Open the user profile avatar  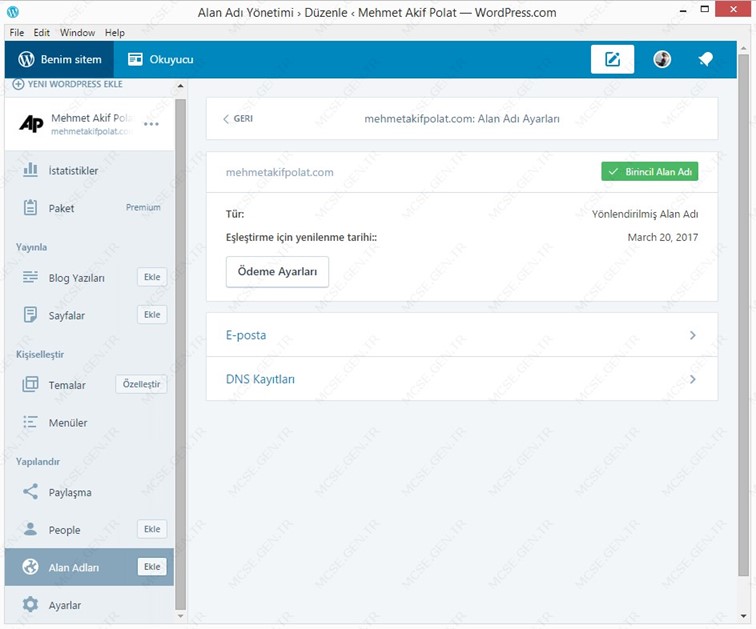pyautogui.click(x=662, y=59)
